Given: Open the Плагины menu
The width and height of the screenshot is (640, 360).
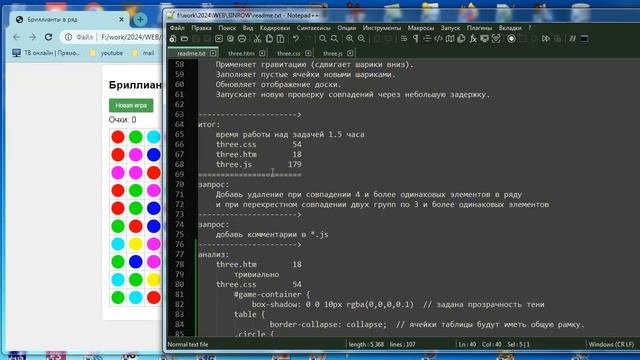Looking at the screenshot, I should click(x=479, y=28).
